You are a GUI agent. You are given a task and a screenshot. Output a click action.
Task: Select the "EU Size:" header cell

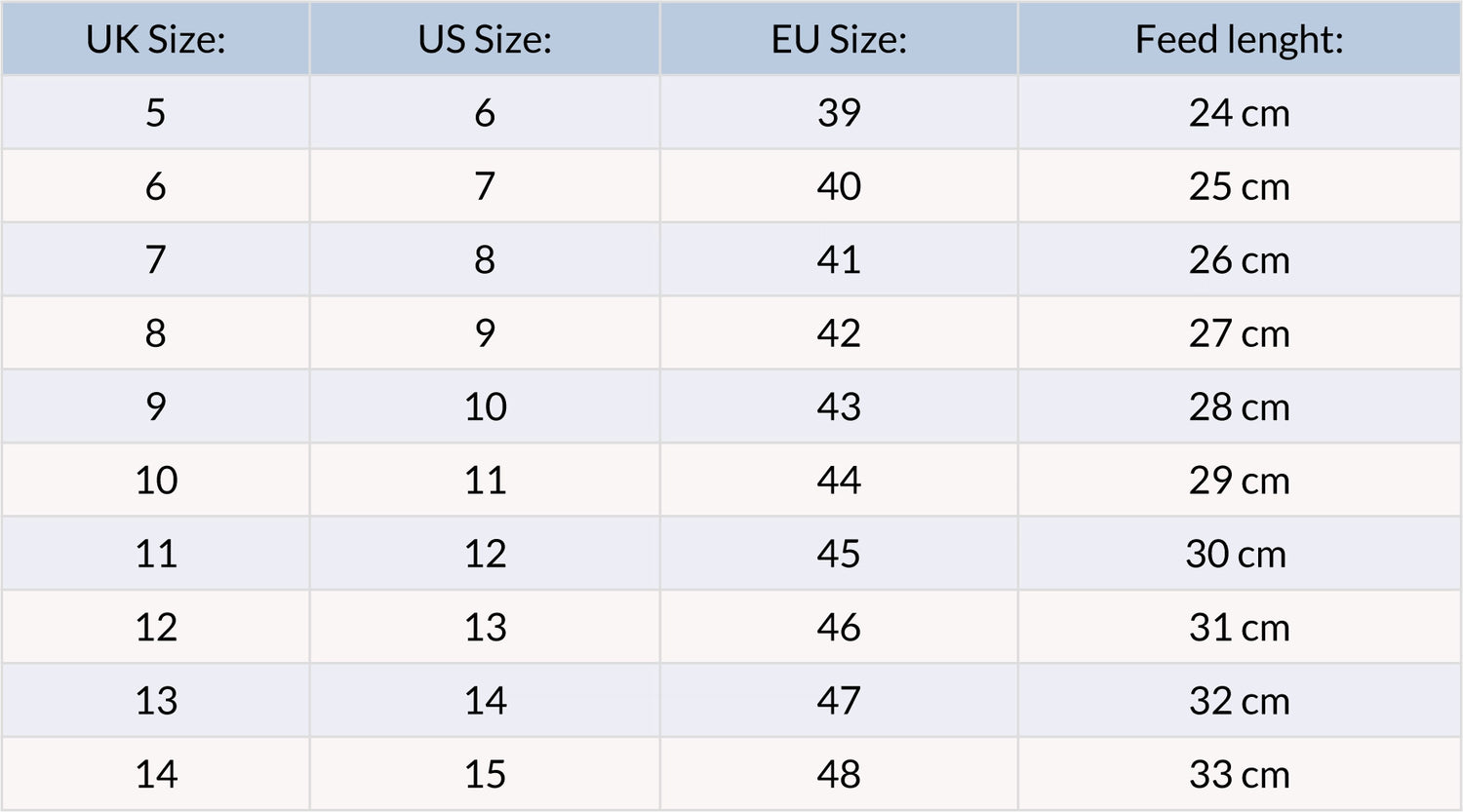(839, 40)
